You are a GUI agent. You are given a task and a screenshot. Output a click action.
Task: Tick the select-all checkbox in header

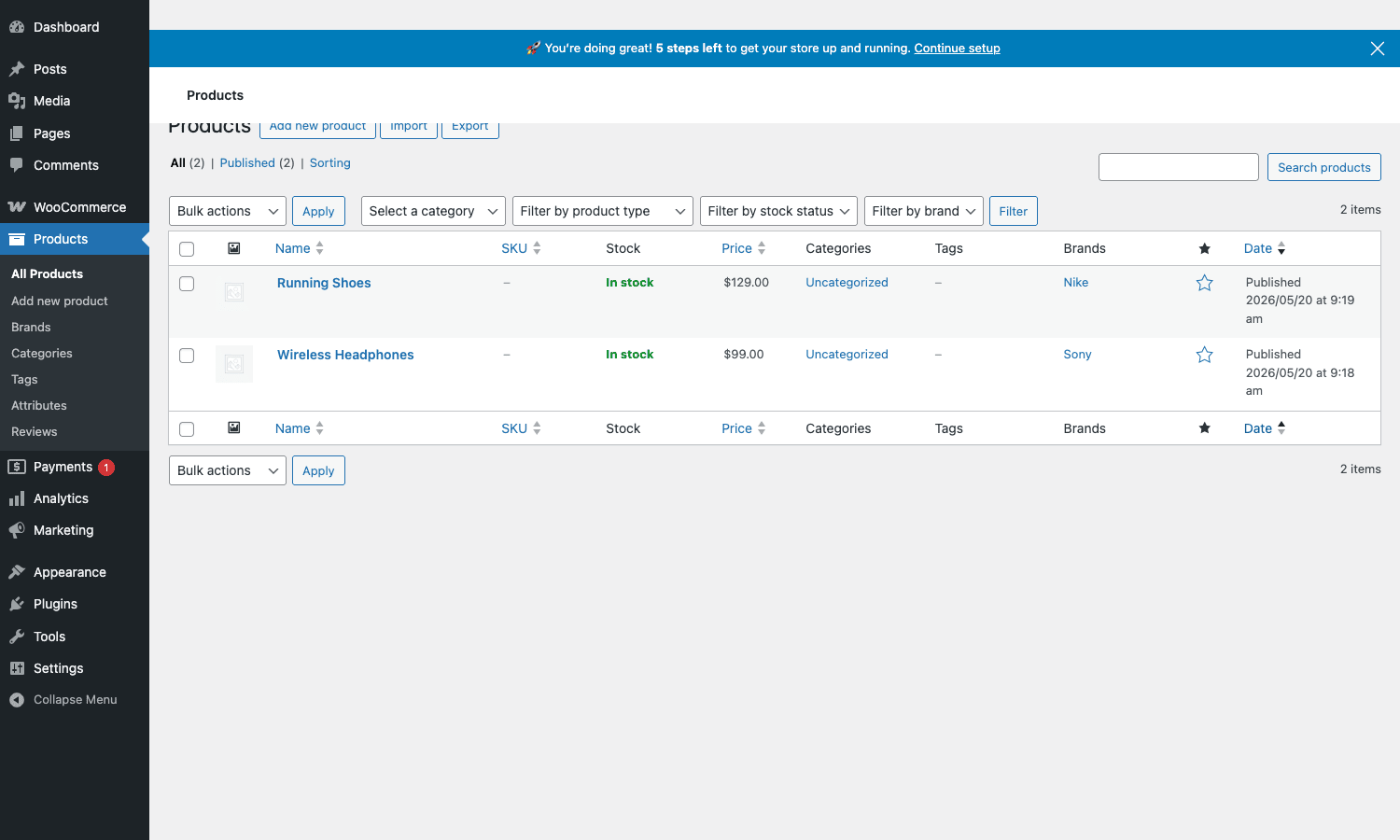[x=187, y=249]
